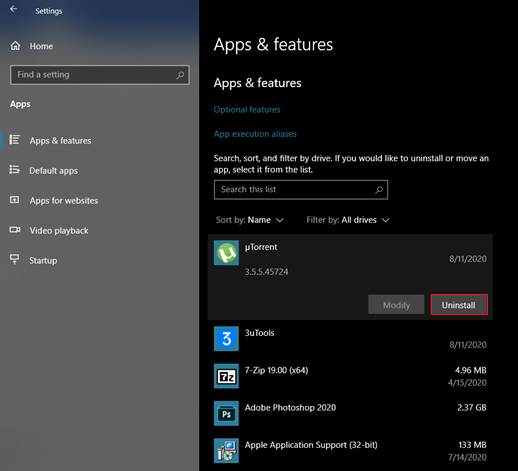The image size is (518, 471).
Task: Click the Home house icon
Action: [15, 46]
